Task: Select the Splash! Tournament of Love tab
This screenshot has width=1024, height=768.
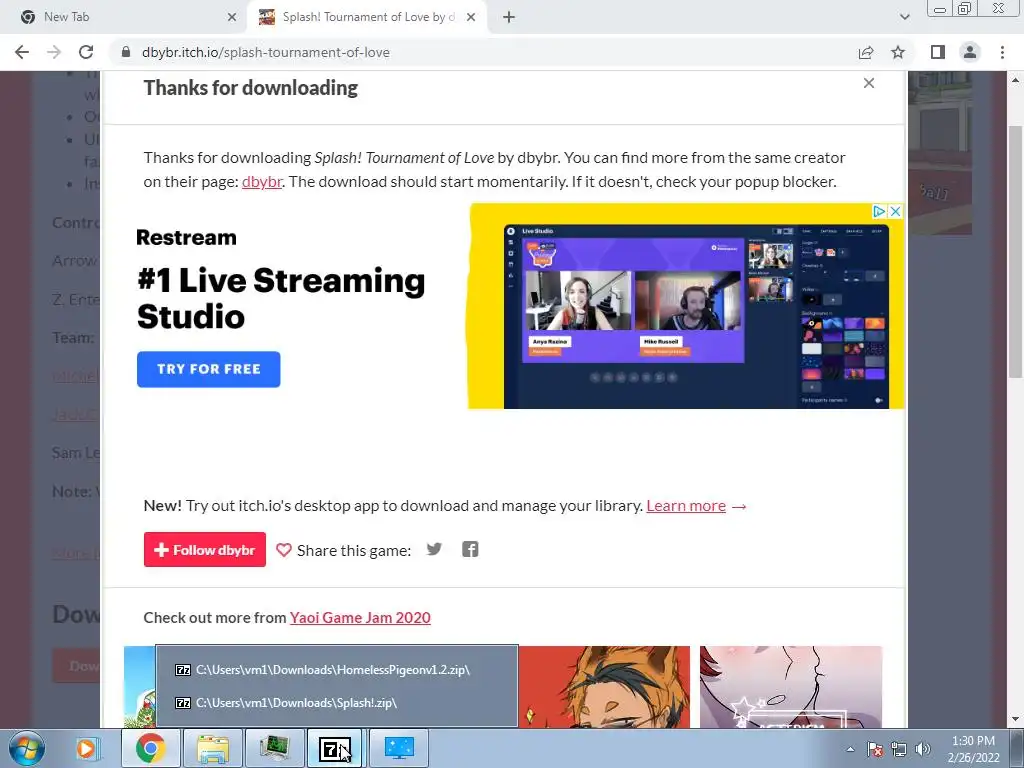Action: (368, 17)
